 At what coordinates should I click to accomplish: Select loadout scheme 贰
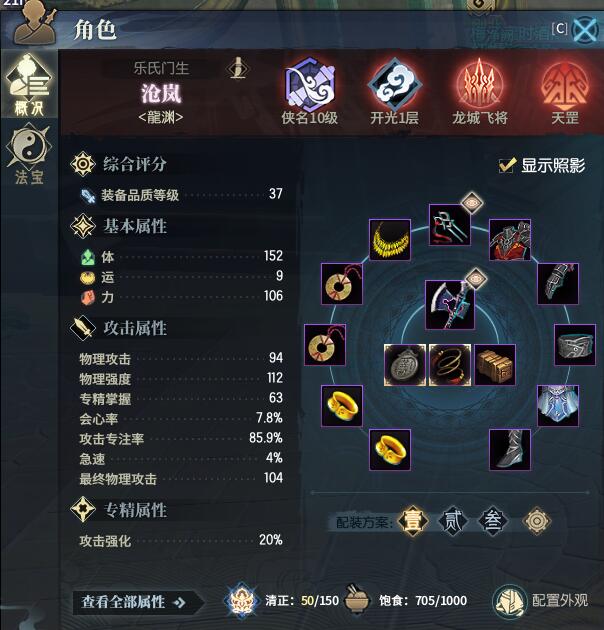(452, 521)
